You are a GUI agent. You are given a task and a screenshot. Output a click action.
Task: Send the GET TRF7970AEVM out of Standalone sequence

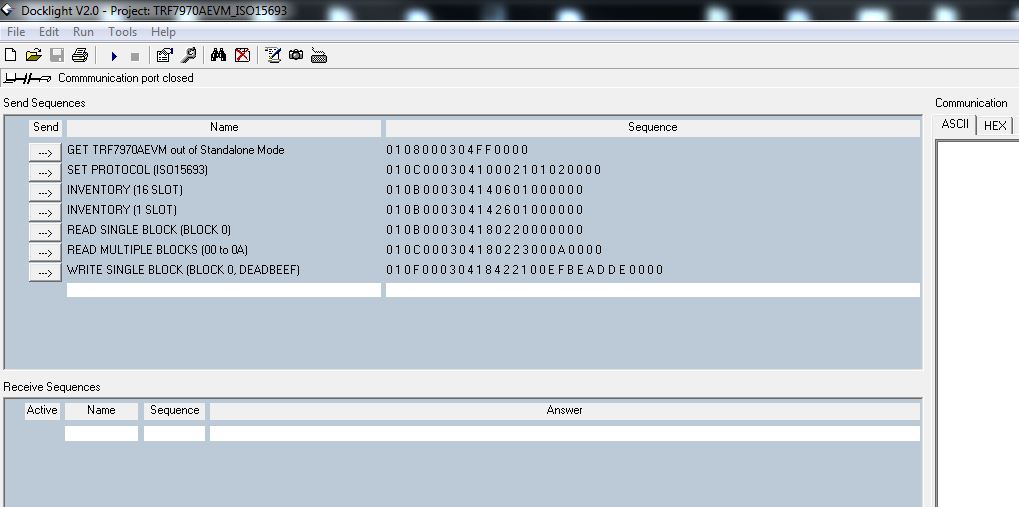tap(45, 152)
